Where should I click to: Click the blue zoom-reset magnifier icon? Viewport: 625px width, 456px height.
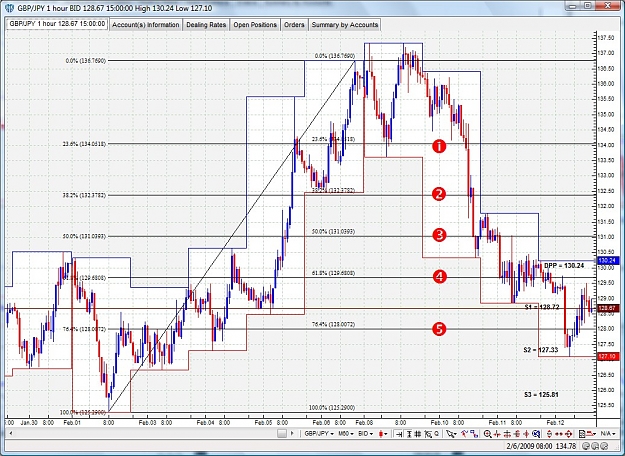pyautogui.click(x=536, y=434)
